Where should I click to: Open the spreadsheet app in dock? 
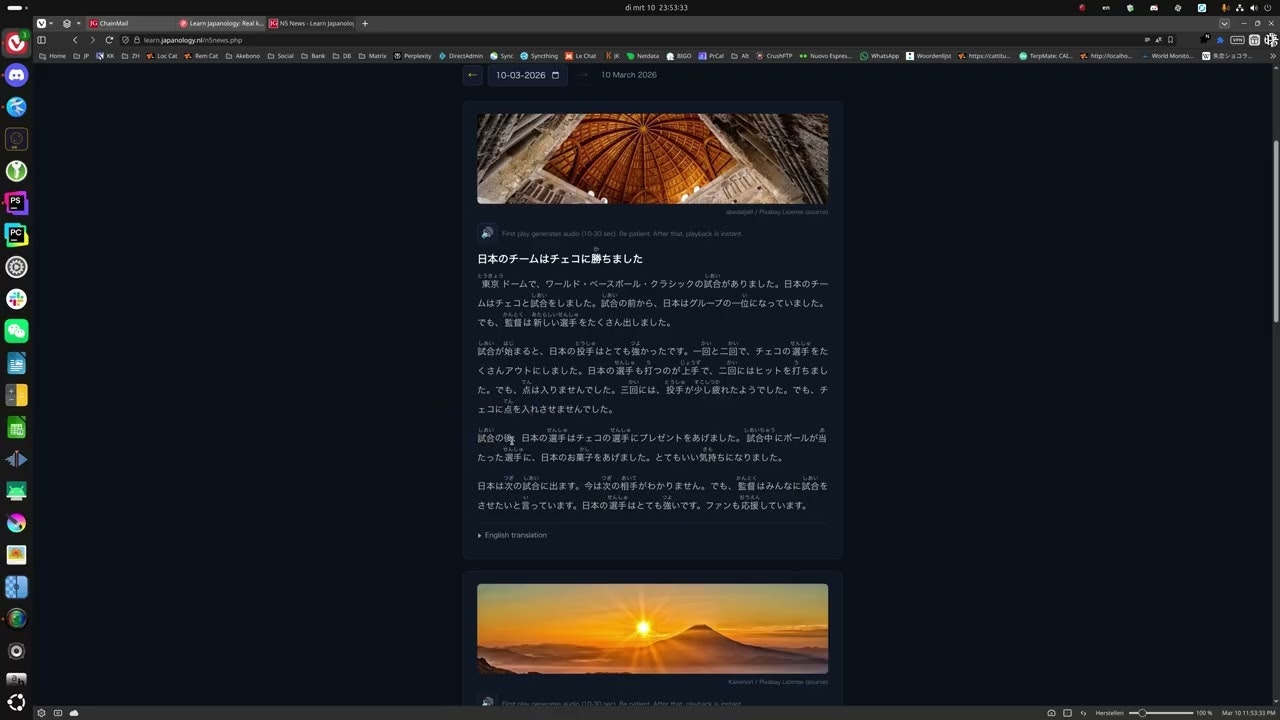point(16,427)
